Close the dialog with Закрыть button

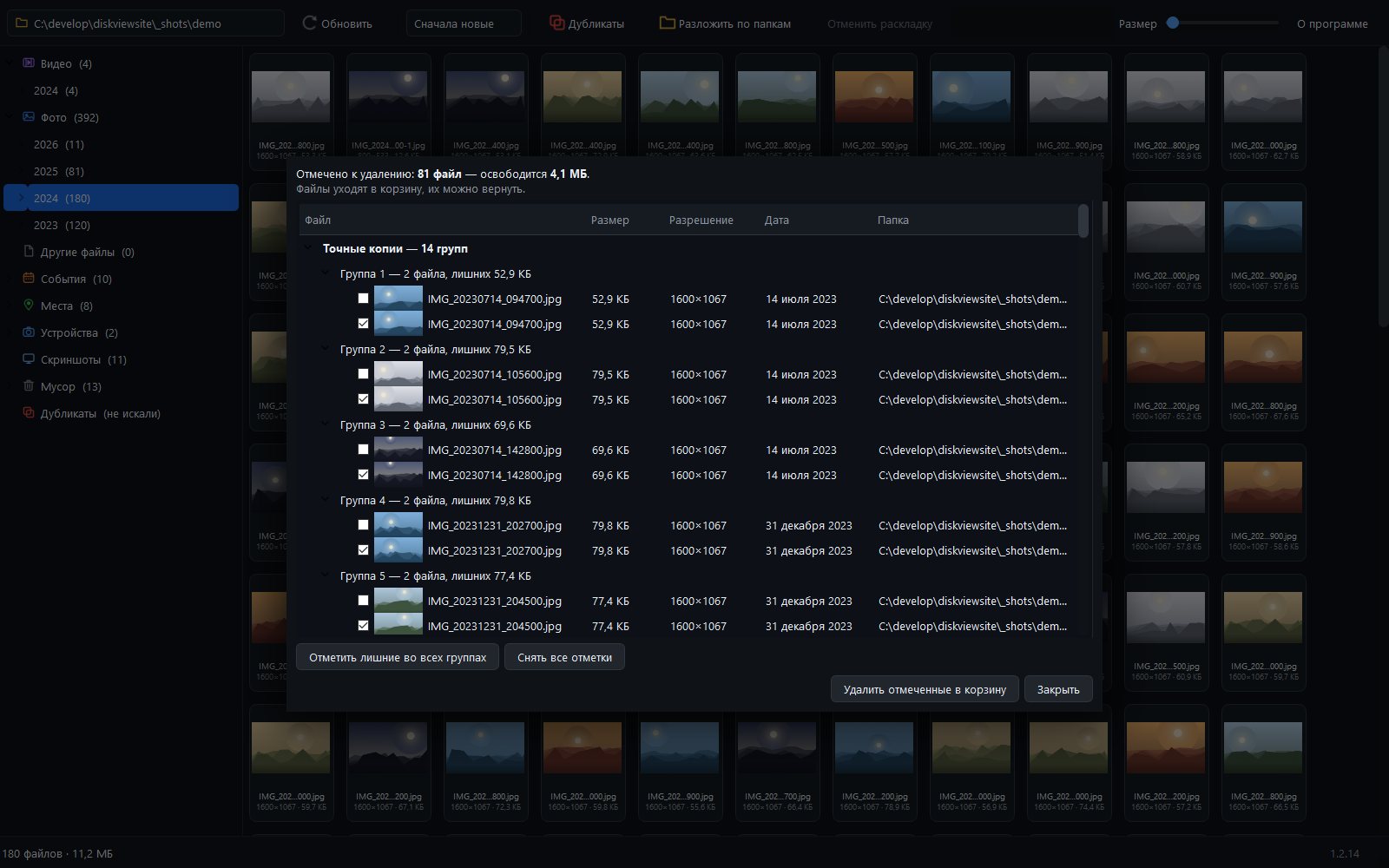(1058, 689)
